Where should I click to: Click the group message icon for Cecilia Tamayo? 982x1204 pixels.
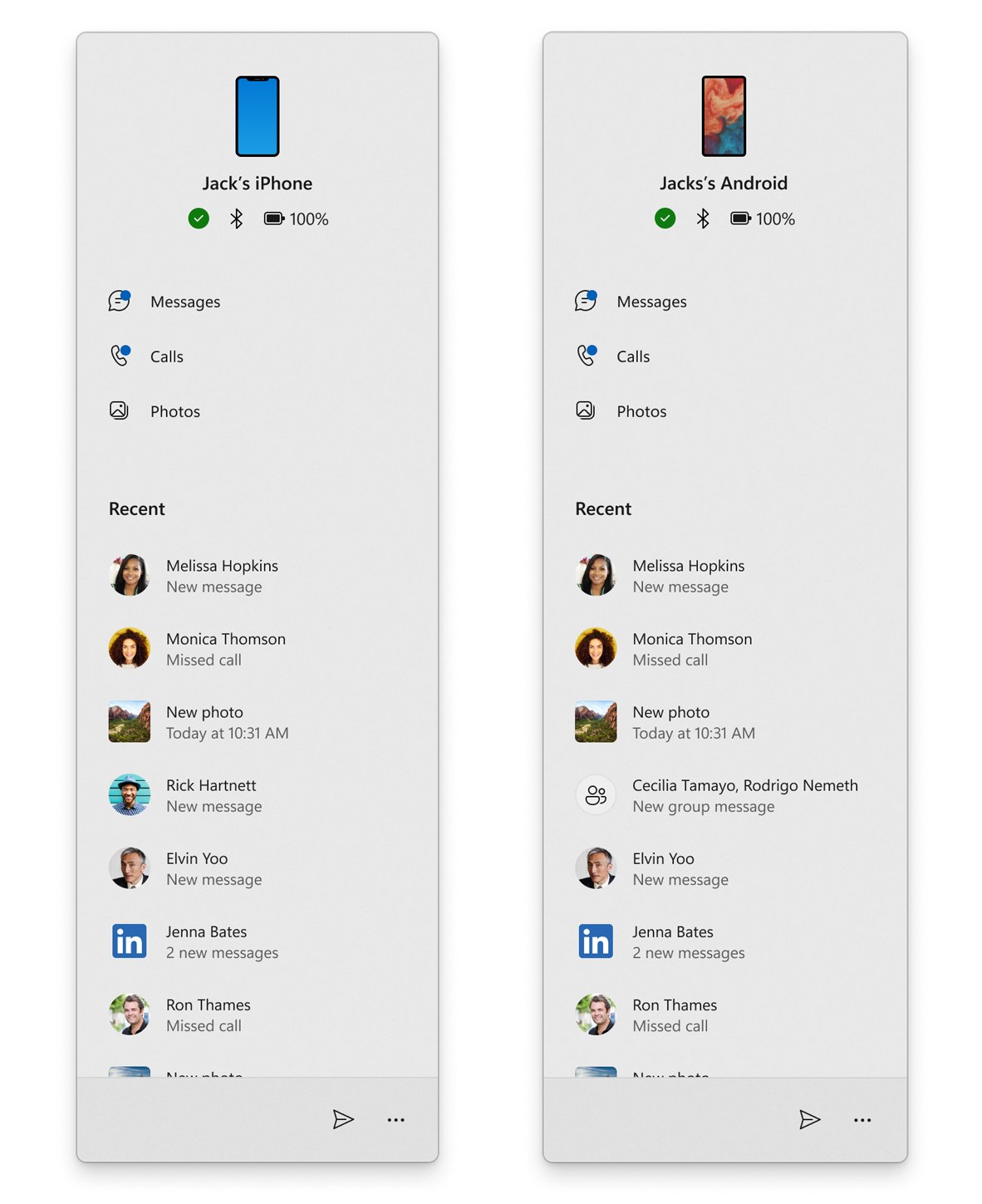(x=596, y=795)
